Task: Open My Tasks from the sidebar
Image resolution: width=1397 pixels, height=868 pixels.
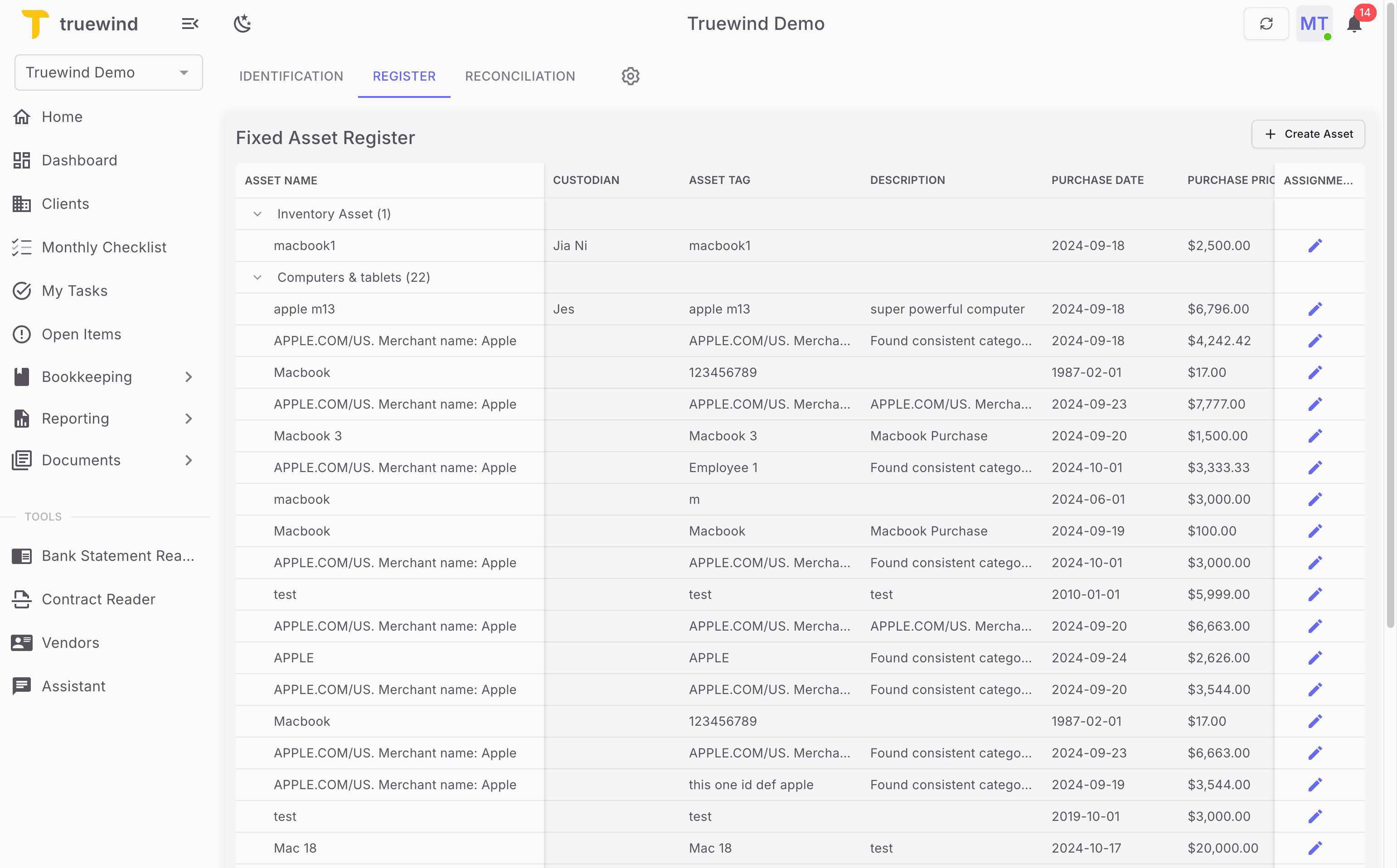Action: [x=74, y=290]
